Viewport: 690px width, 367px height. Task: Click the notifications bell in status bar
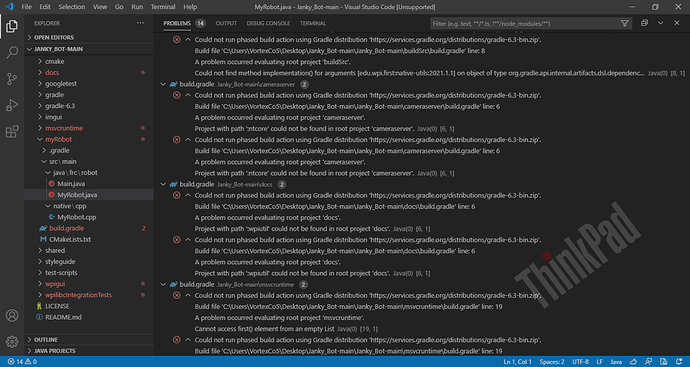pos(679,362)
